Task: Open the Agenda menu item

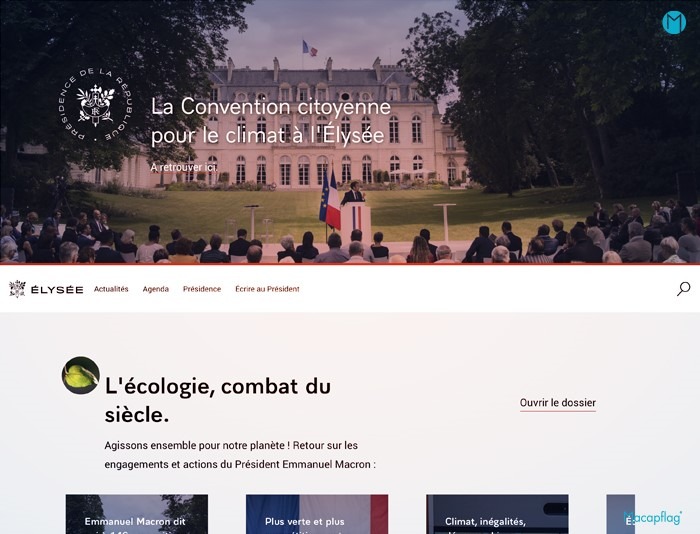Action: coord(156,289)
